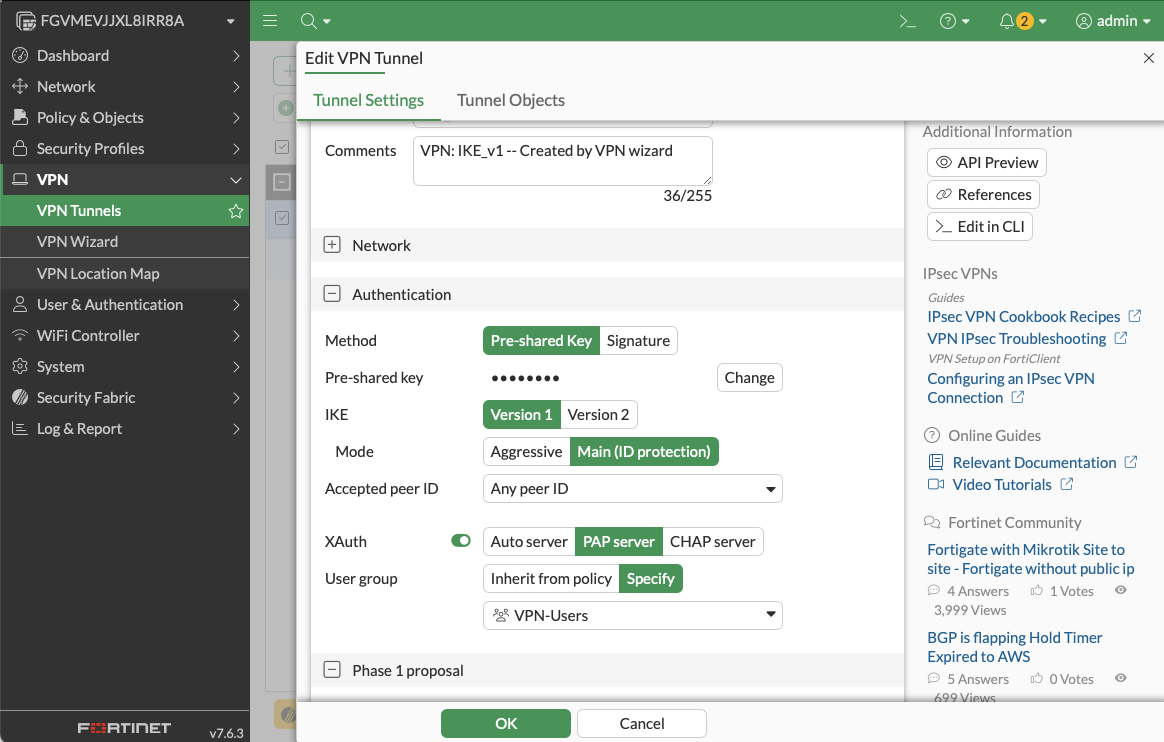Open Relevant Documentation link
This screenshot has width=1164, height=742.
click(1035, 463)
